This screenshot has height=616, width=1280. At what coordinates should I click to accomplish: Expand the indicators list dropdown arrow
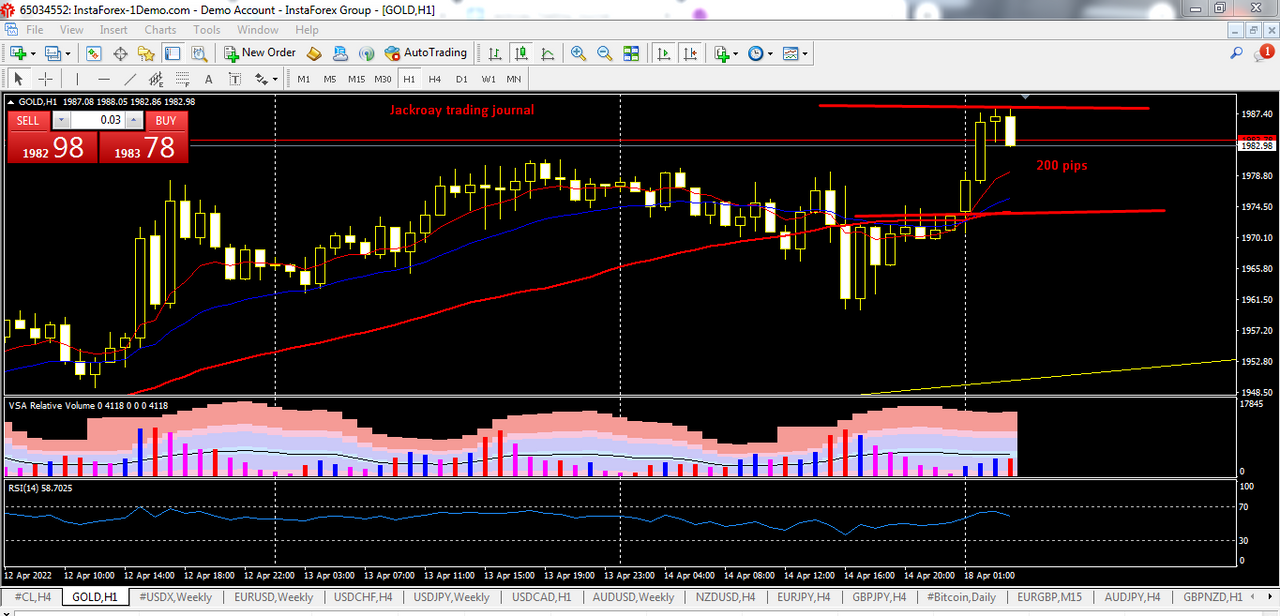[x=736, y=53]
